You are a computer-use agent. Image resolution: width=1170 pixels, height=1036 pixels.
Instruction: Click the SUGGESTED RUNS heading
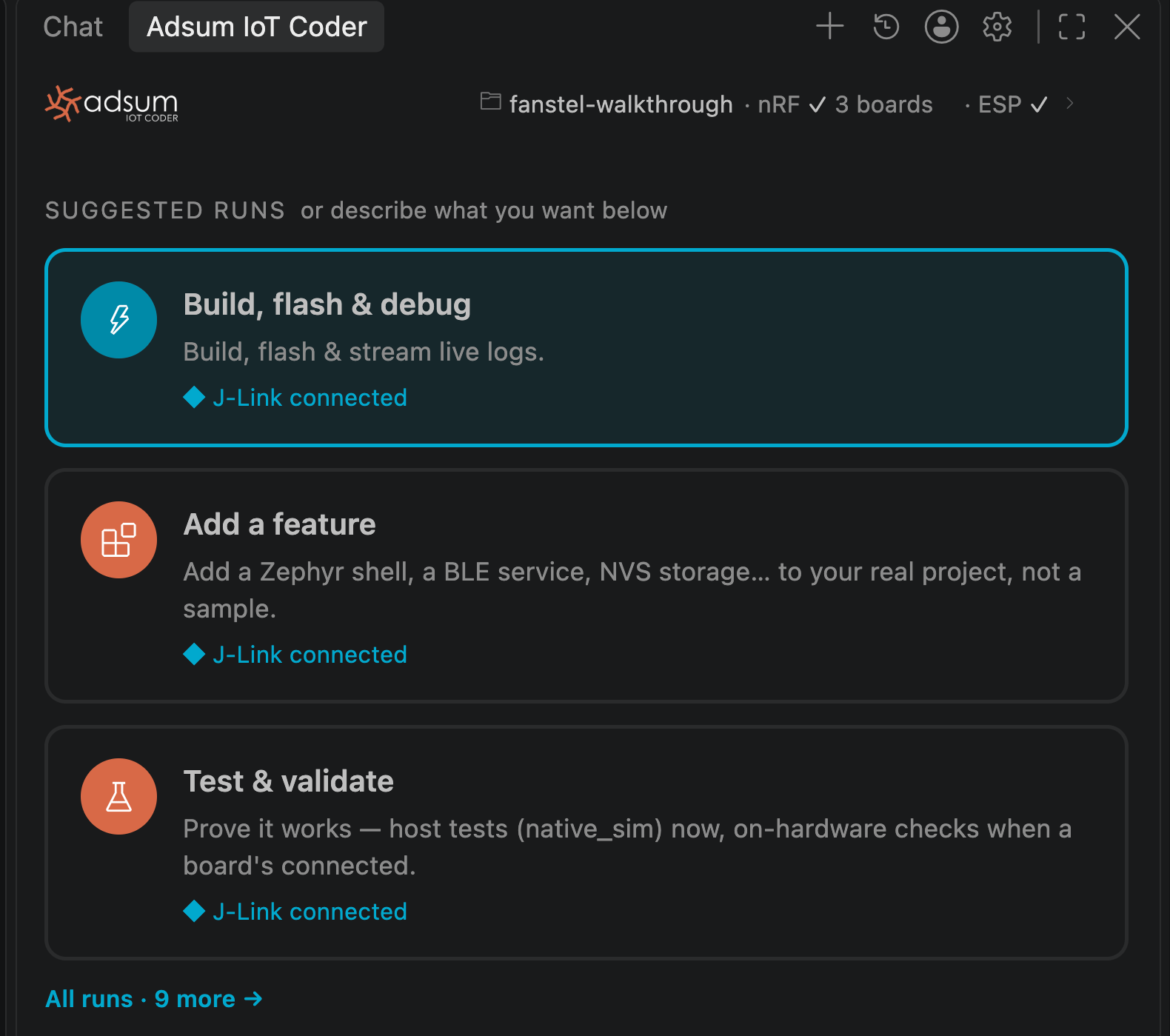click(x=165, y=210)
